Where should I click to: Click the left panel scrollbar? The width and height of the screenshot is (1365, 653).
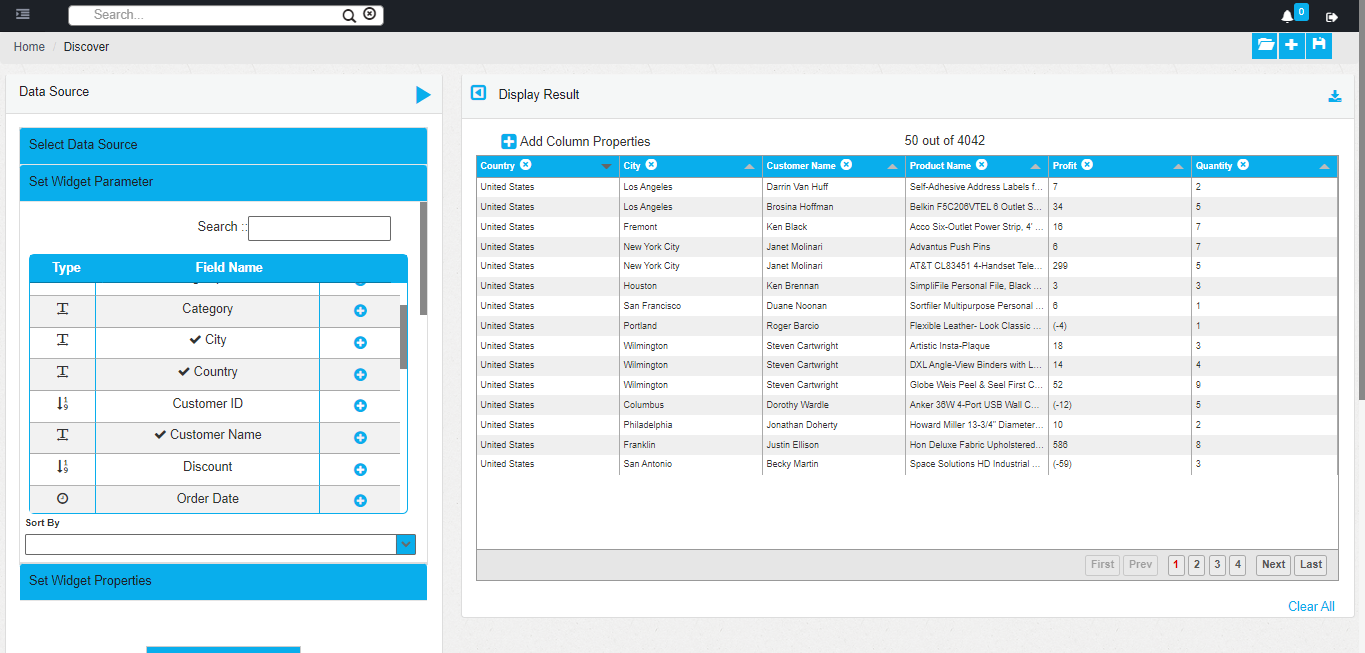(x=423, y=258)
